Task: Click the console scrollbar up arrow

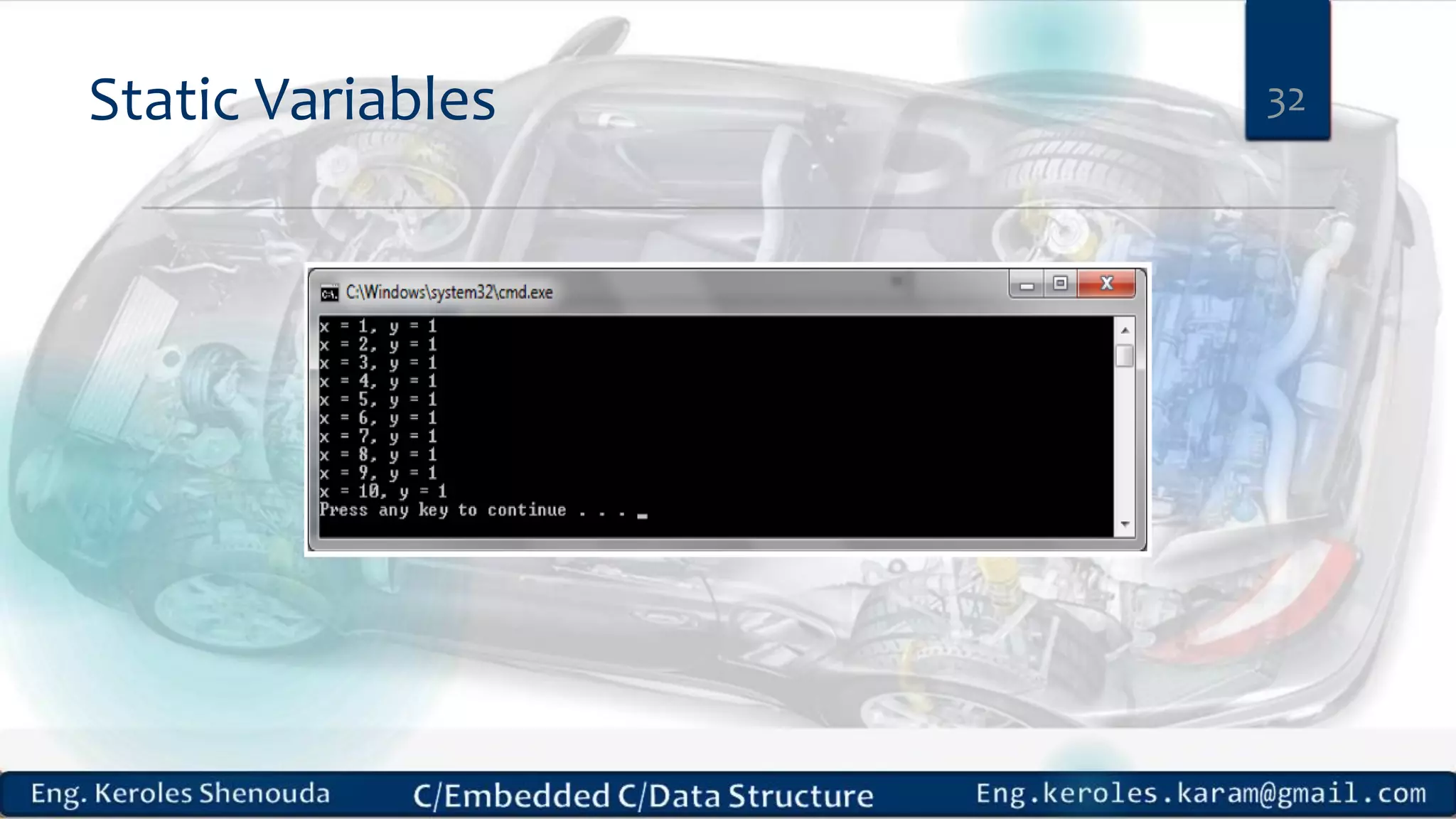Action: pos(1125,330)
